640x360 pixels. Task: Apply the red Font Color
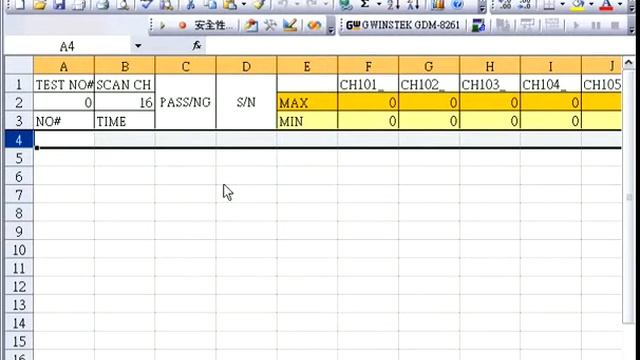607,4
